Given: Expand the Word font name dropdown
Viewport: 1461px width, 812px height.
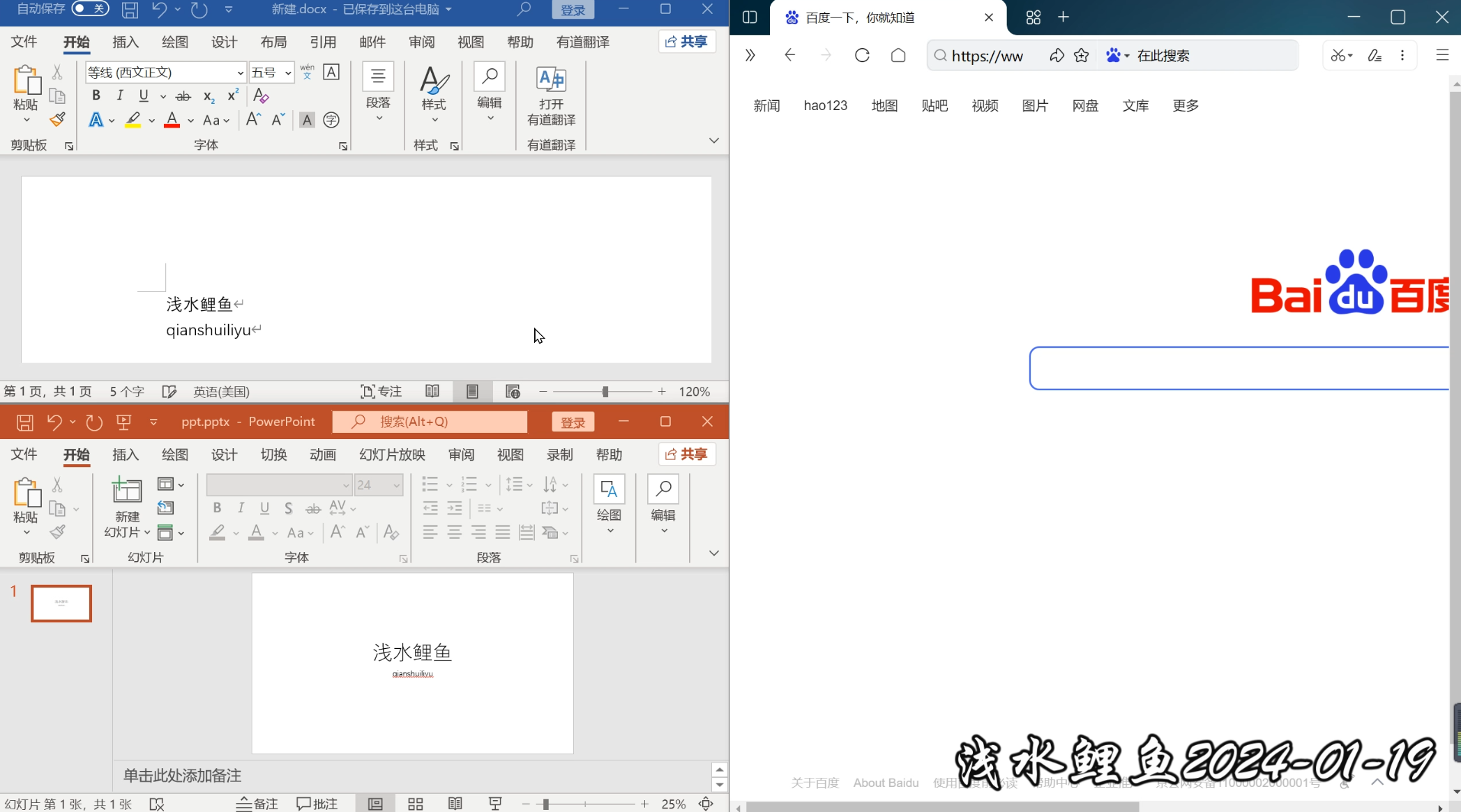Looking at the screenshot, I should pos(240,72).
